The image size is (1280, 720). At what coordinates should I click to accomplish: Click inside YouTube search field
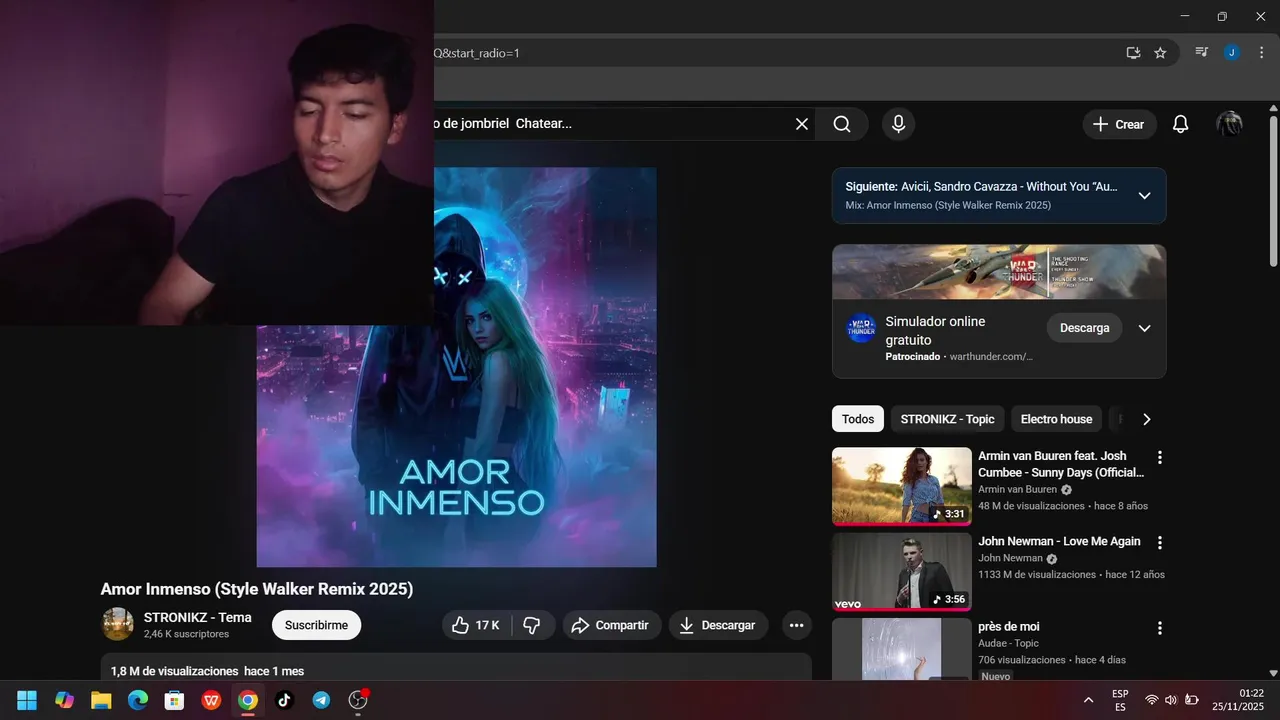610,124
